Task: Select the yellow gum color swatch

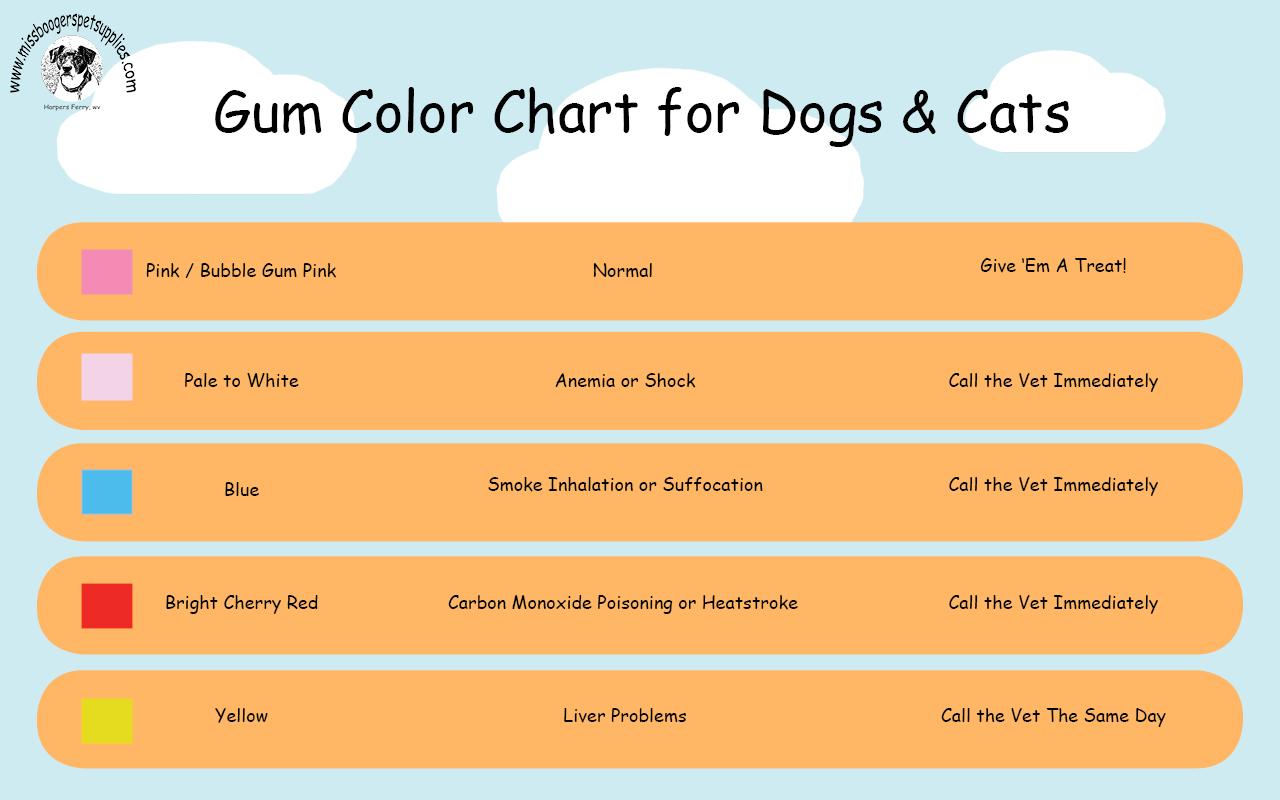Action: (107, 721)
